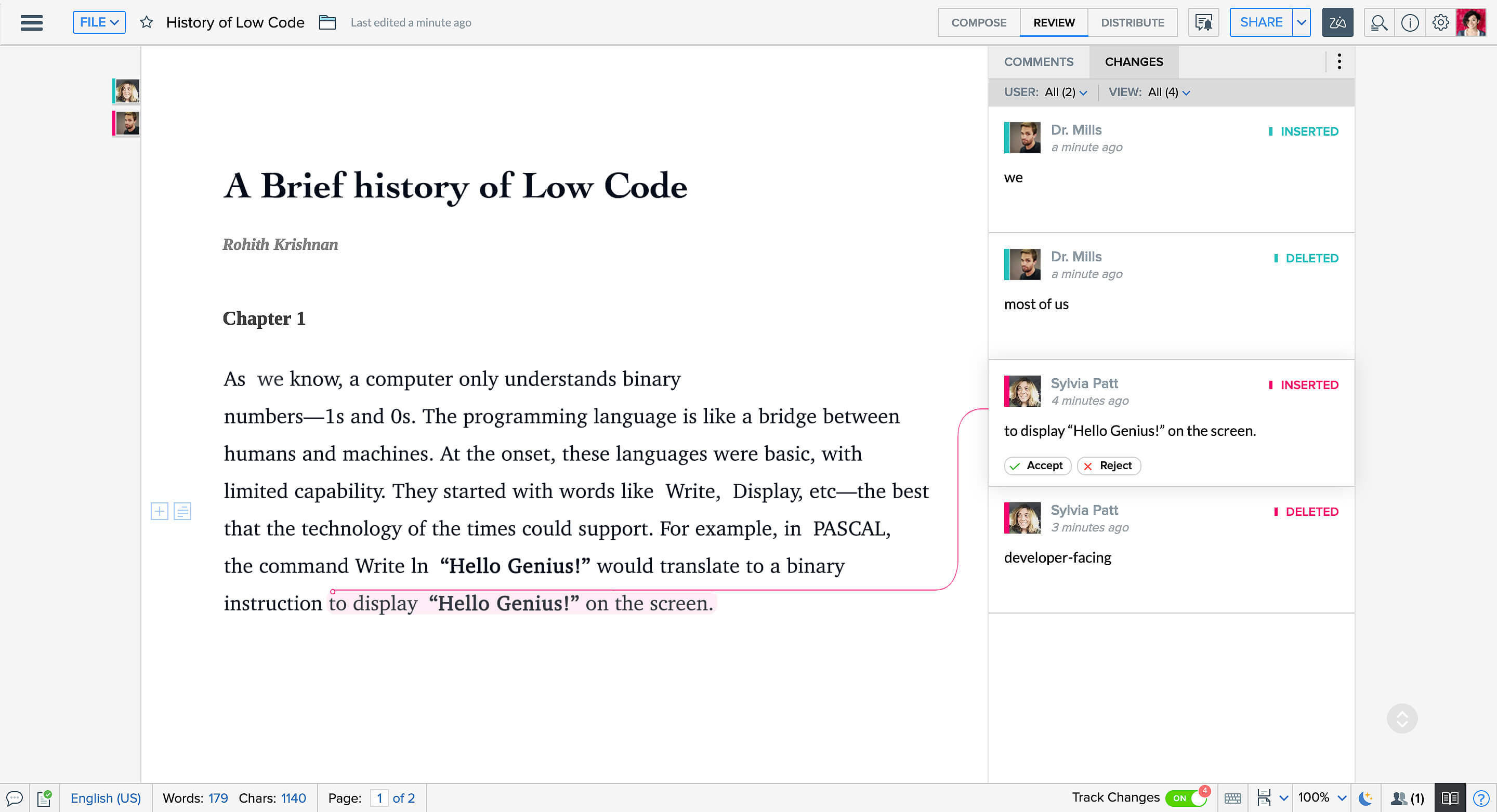Open document info panel icon
The width and height of the screenshot is (1497, 812).
(x=1410, y=22)
